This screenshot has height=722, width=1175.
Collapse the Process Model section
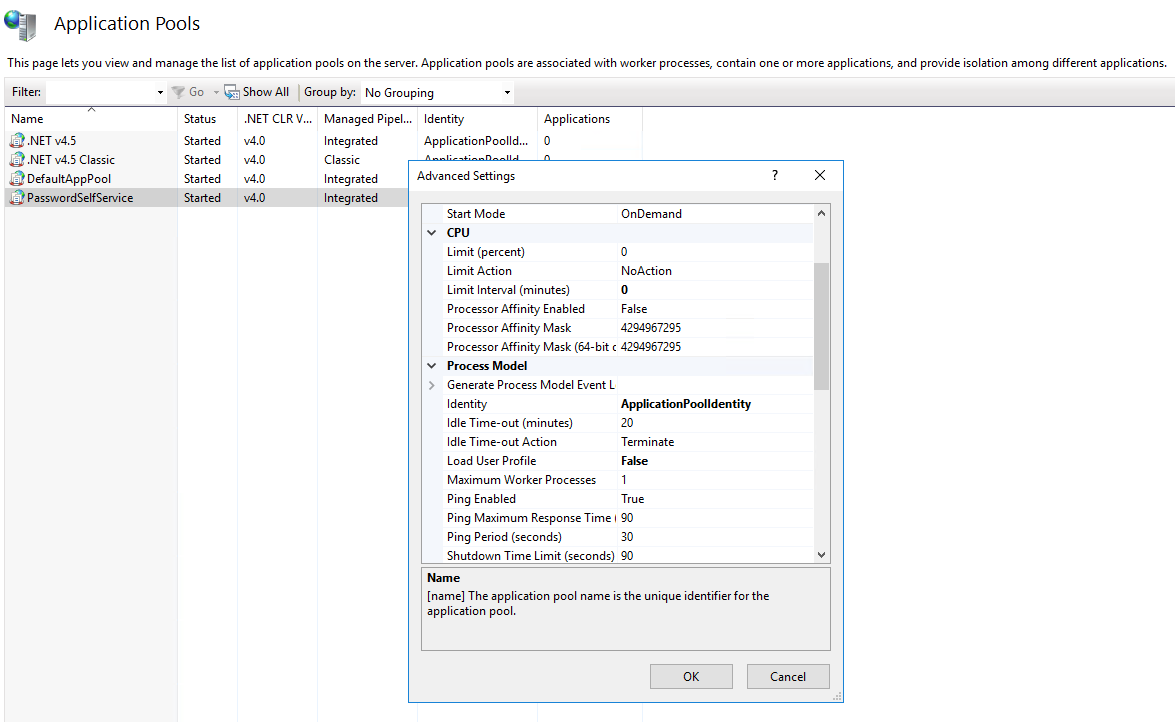point(432,366)
